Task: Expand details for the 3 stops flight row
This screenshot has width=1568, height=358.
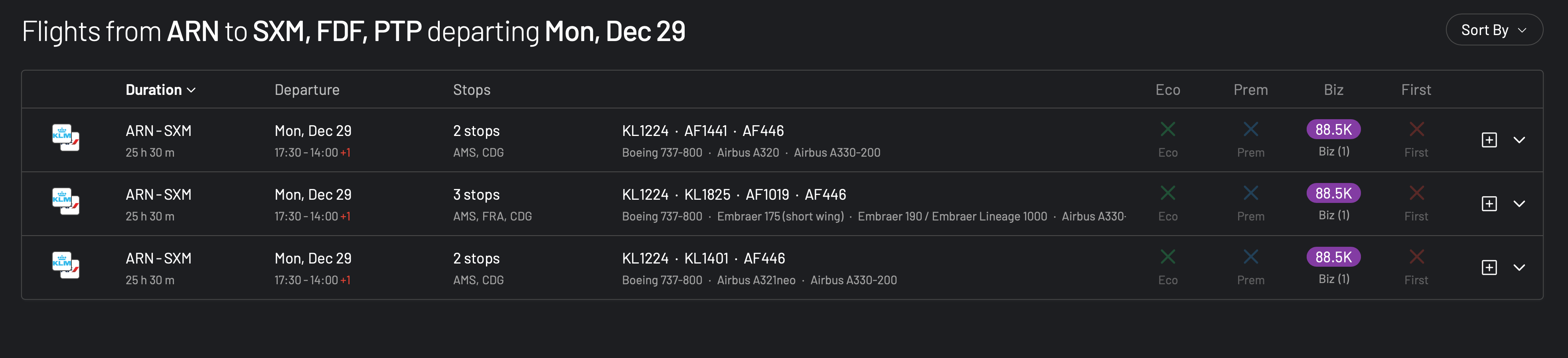Action: pos(1519,204)
